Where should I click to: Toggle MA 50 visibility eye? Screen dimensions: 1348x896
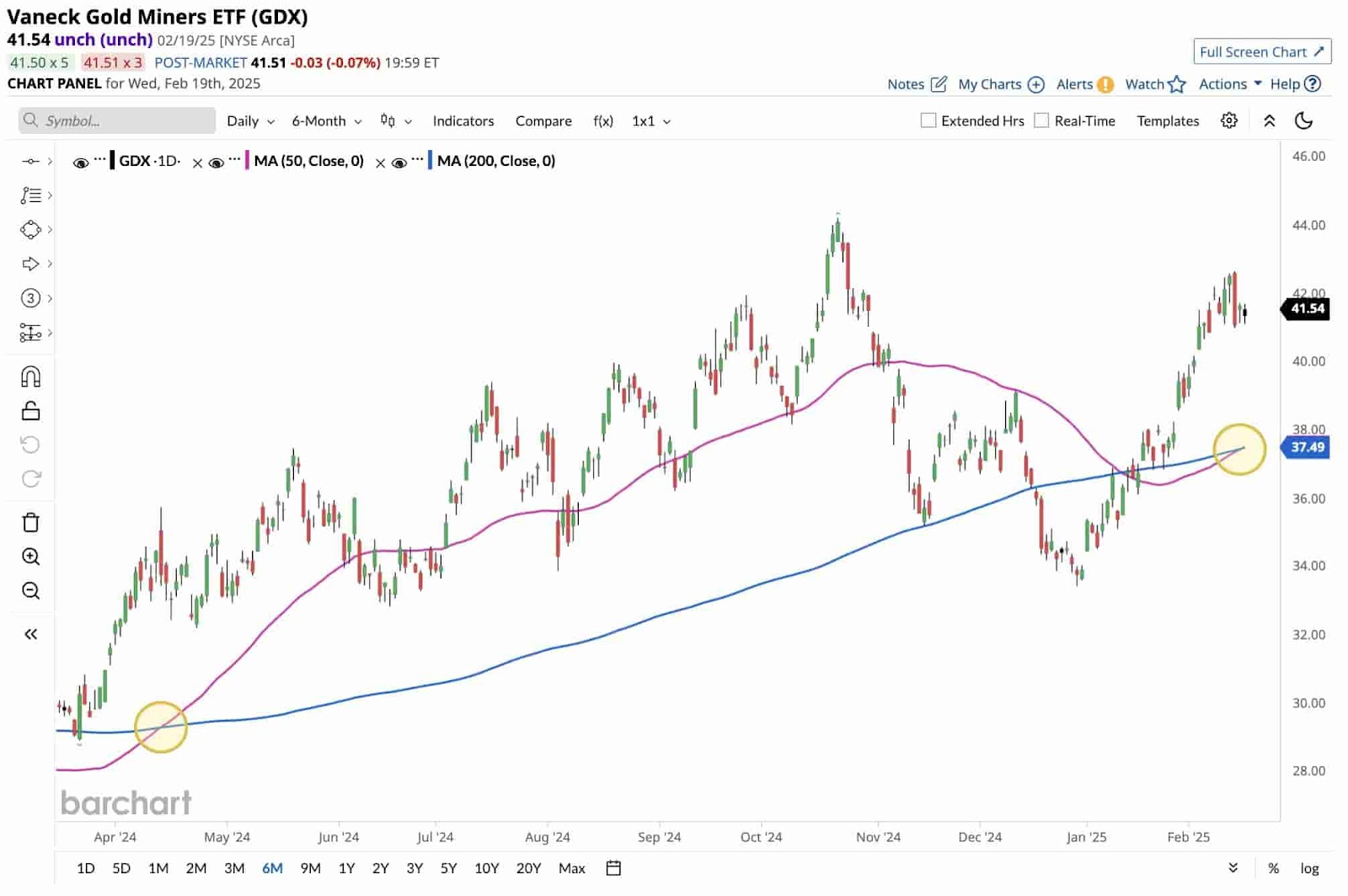point(217,163)
